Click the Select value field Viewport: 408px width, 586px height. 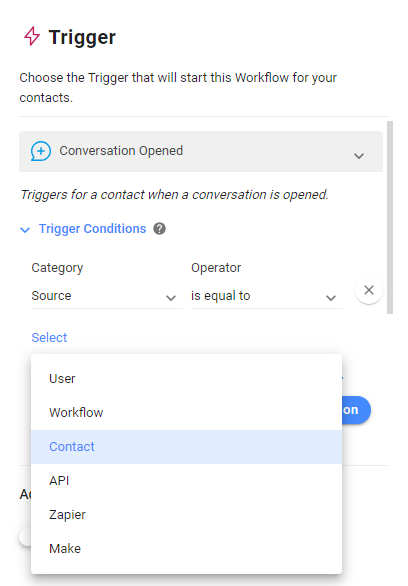(49, 337)
